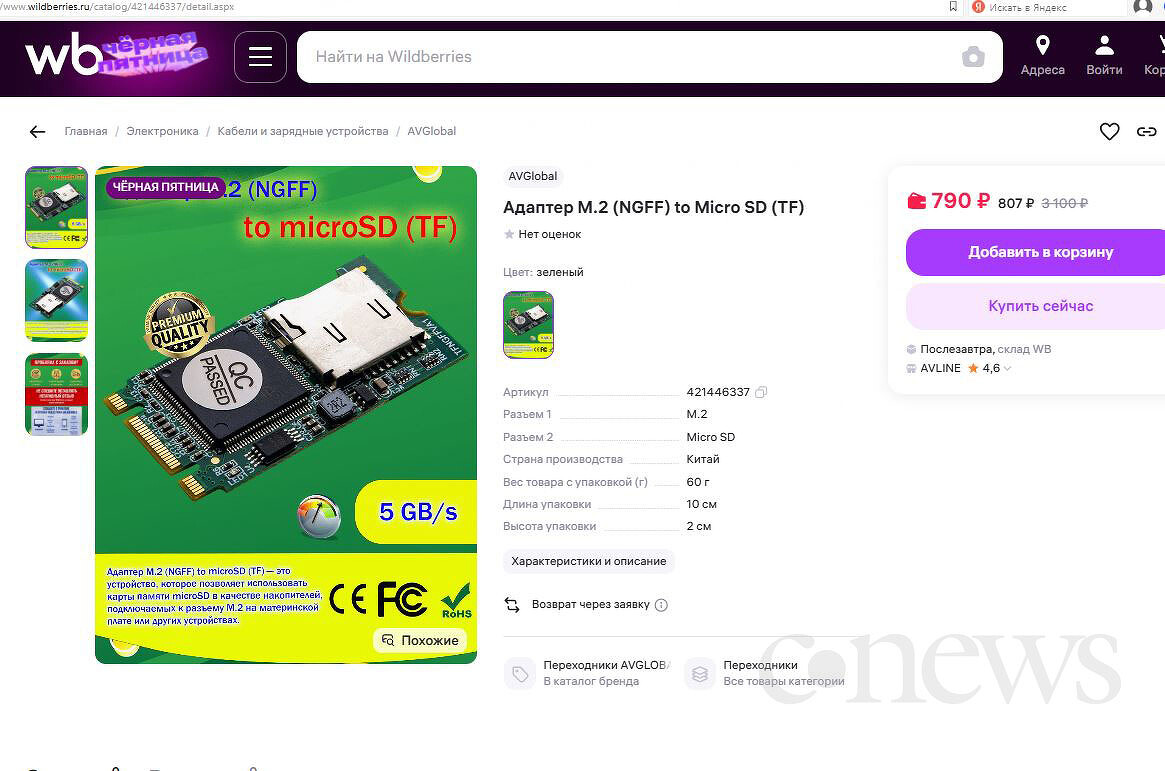Expand the AVLINE seller rating chevron
The image size is (1165, 771).
click(x=1007, y=368)
